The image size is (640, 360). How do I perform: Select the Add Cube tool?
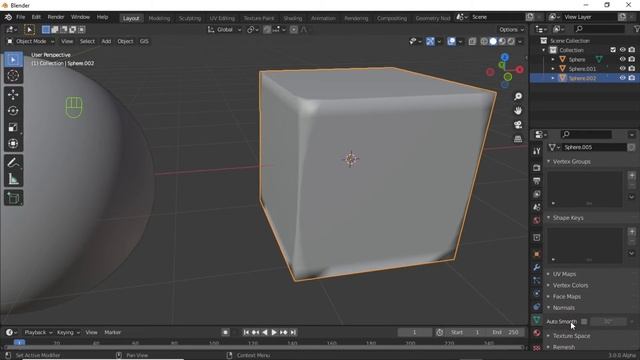pyautogui.click(x=13, y=198)
